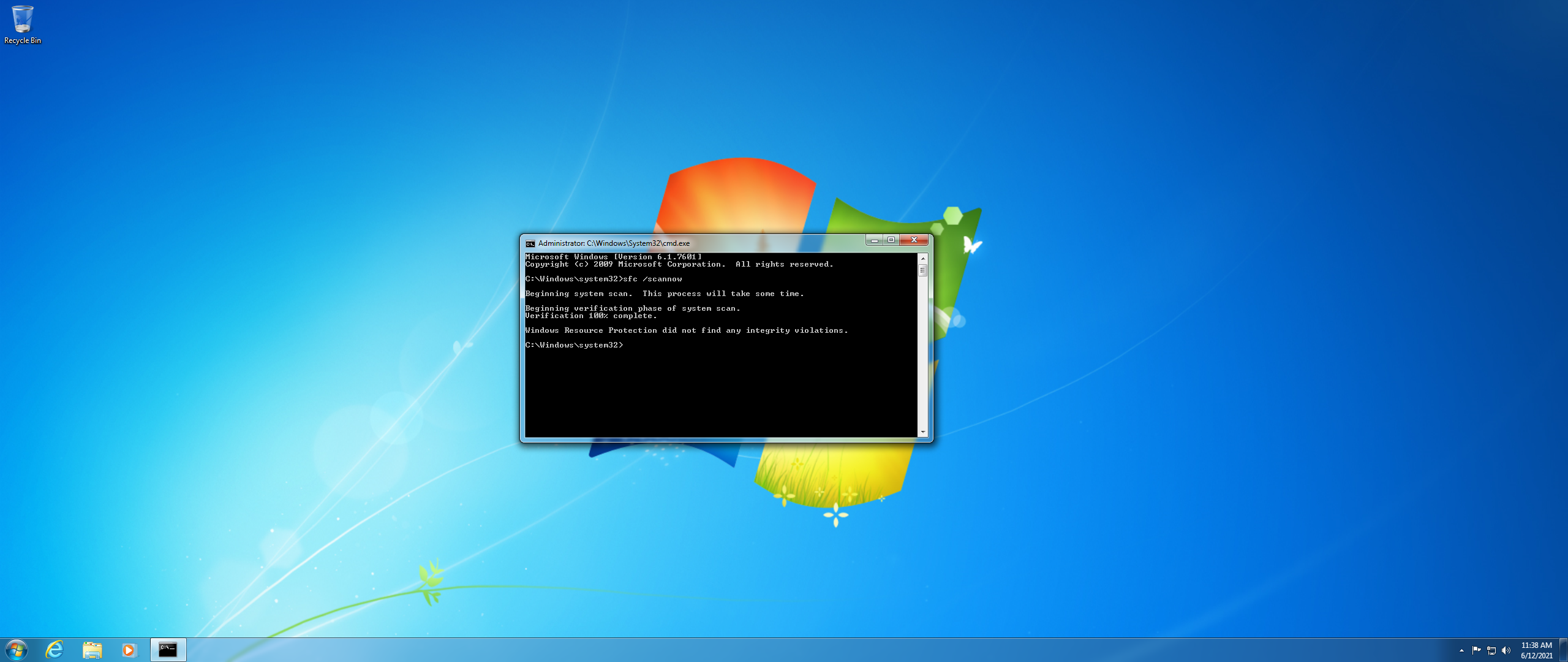
Task: Open the cmd.exe title bar system icon
Action: [x=530, y=243]
